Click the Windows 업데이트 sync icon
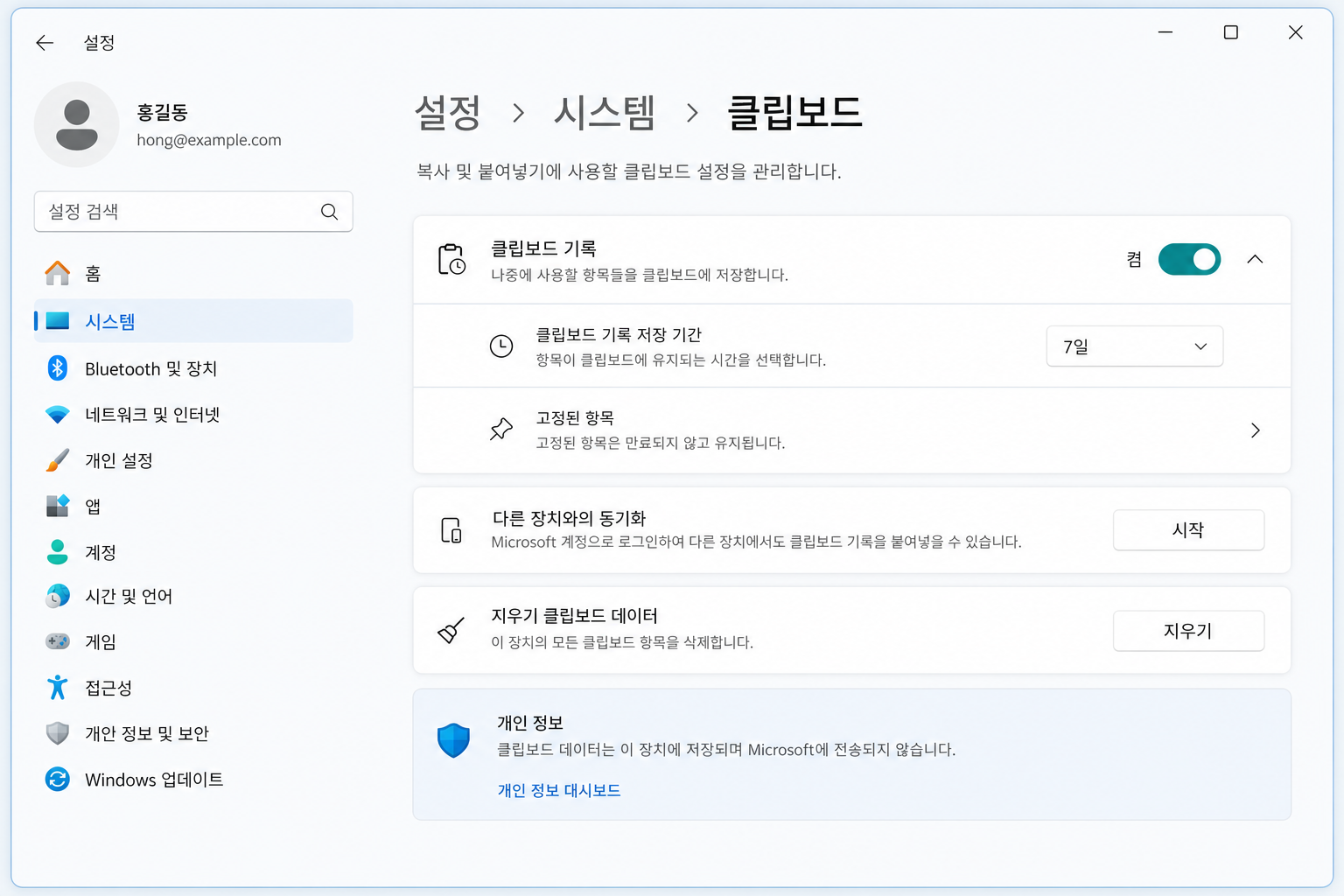Screen dimensions: 1344x896 (x=58, y=779)
